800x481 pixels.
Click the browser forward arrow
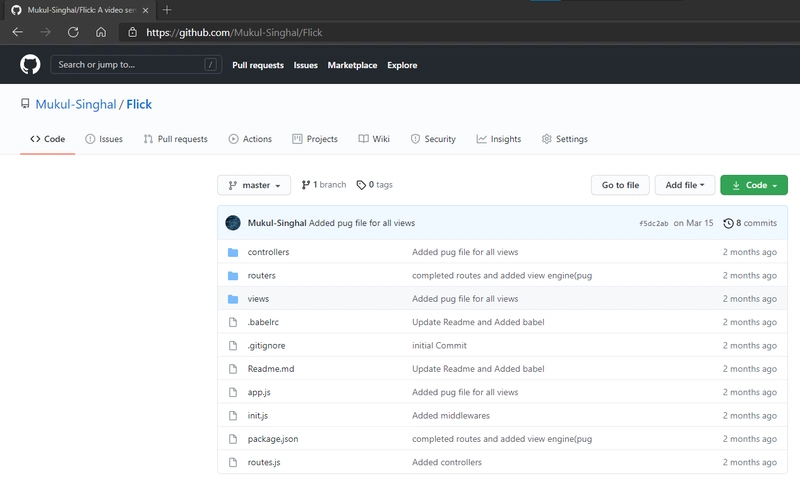pos(45,32)
